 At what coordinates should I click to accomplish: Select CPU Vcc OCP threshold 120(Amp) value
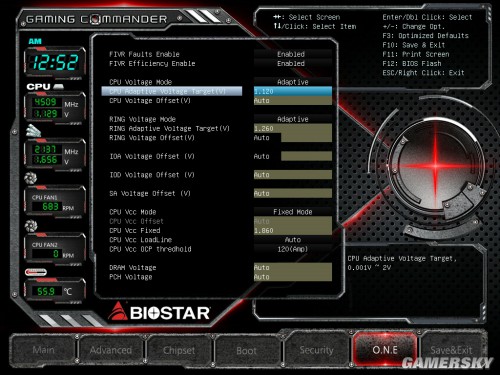coord(293,249)
